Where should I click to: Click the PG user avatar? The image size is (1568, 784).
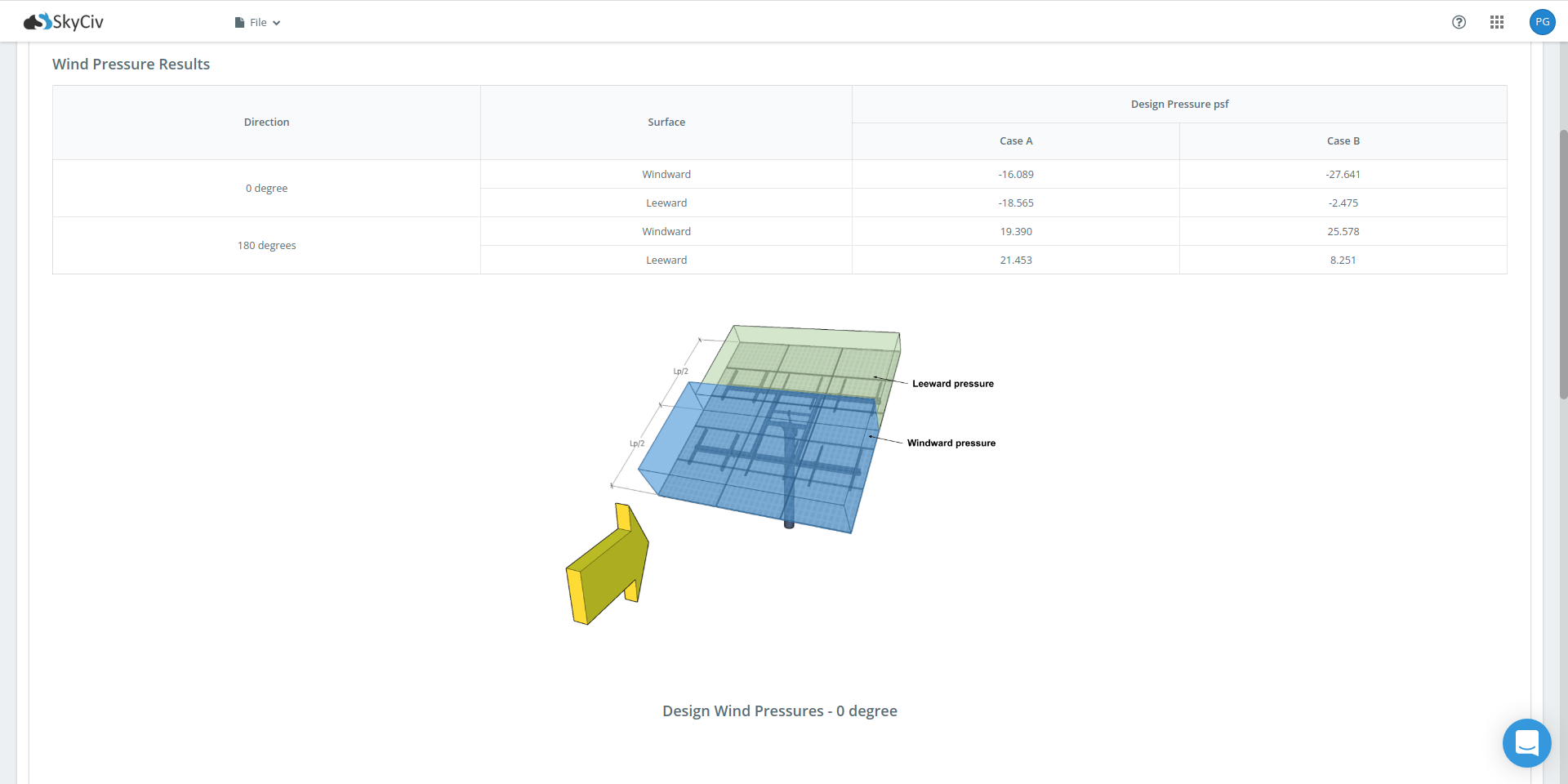click(x=1542, y=22)
